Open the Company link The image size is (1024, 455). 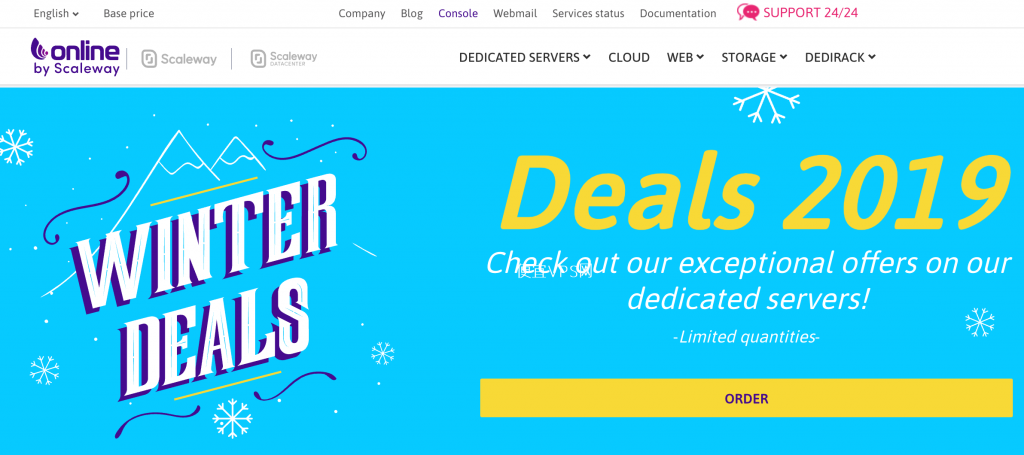tap(362, 13)
